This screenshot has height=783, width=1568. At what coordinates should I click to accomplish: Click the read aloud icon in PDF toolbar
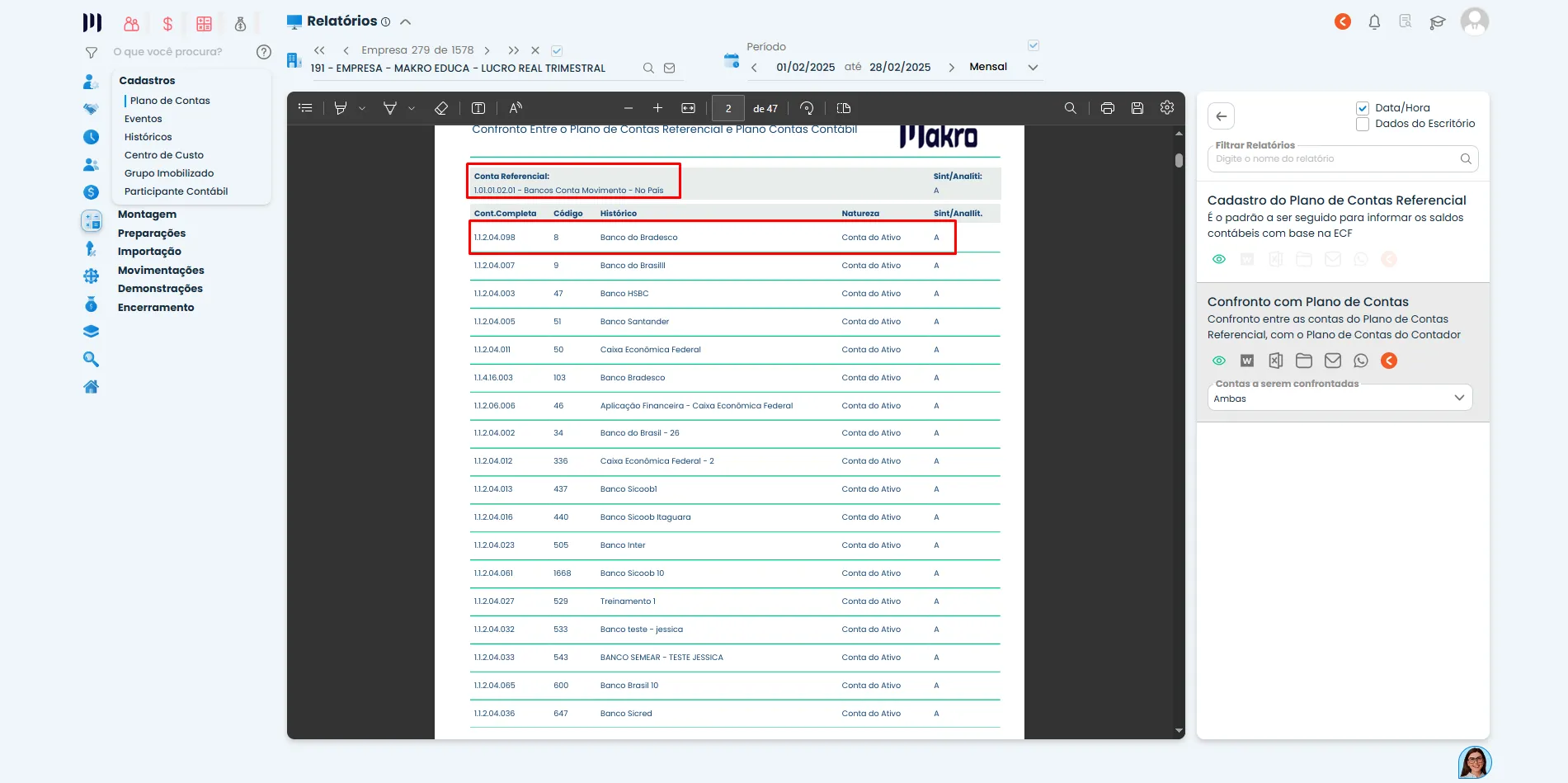pyautogui.click(x=516, y=108)
